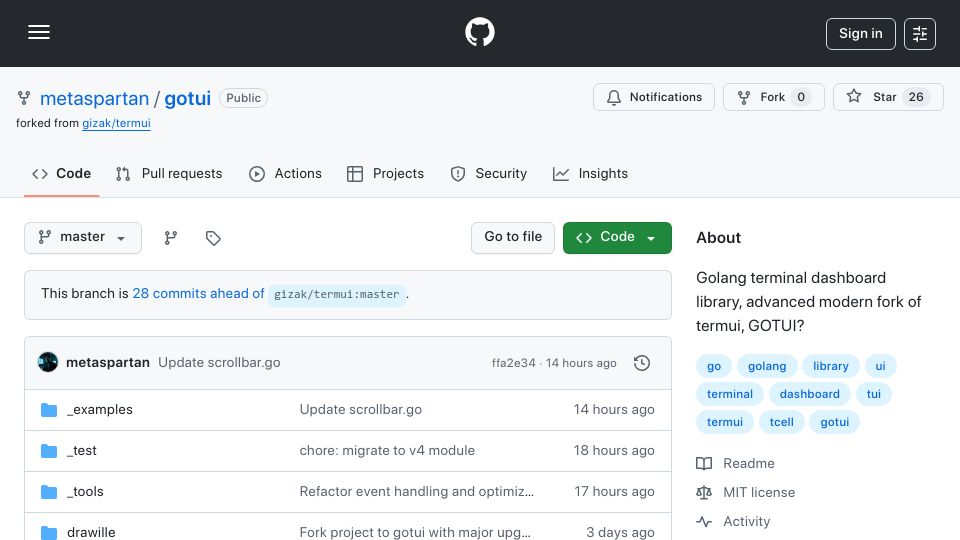Select the terminal topic tag
960x540 pixels.
[x=730, y=394]
